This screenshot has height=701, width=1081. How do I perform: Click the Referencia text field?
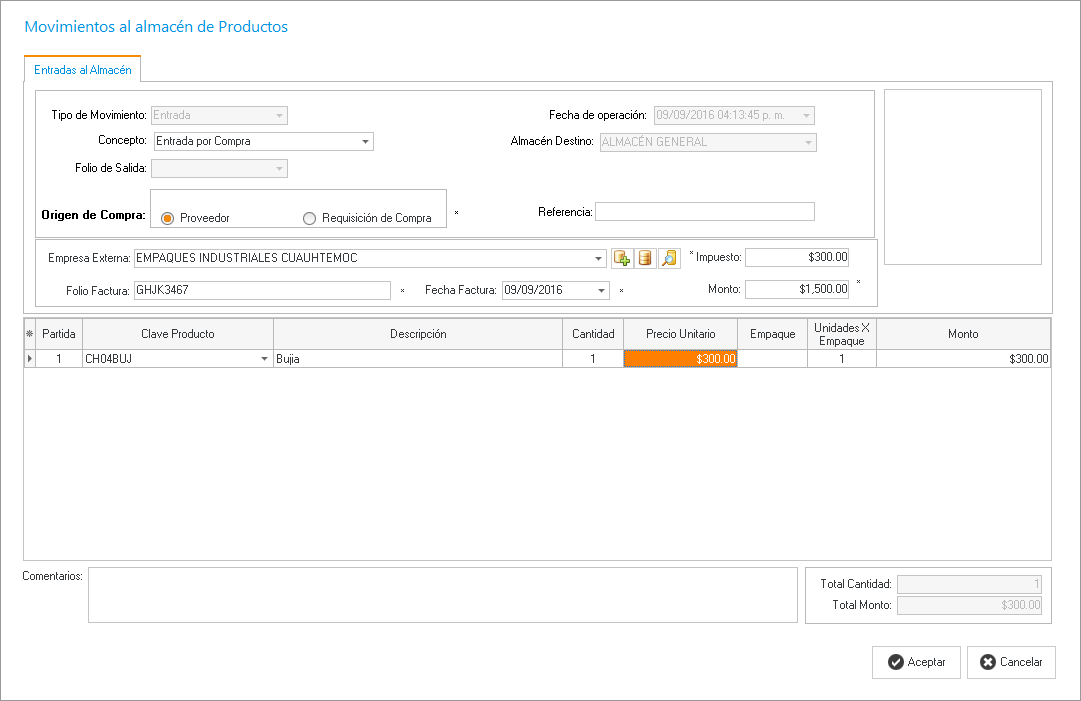(x=704, y=211)
